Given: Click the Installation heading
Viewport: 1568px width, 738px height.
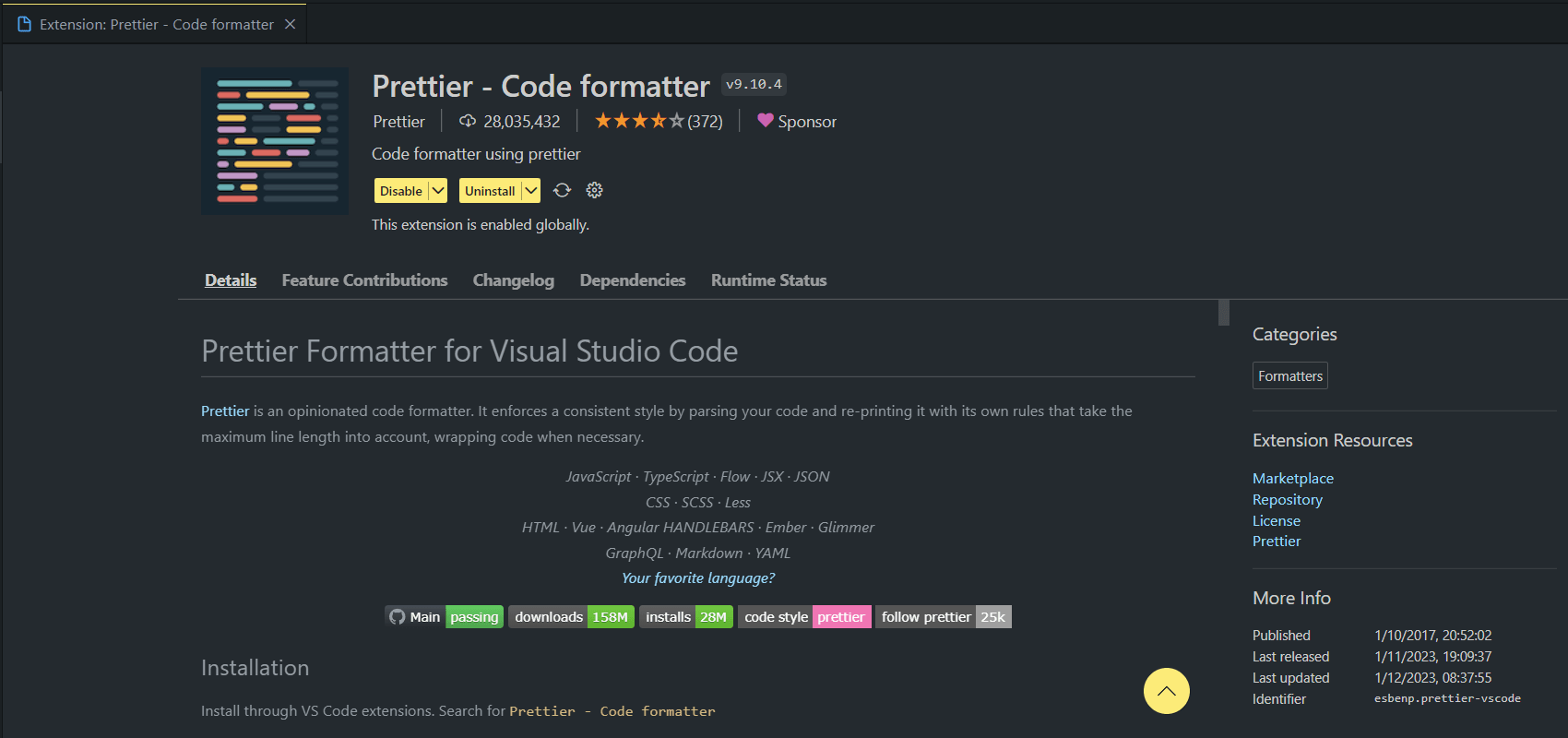Looking at the screenshot, I should coord(255,668).
